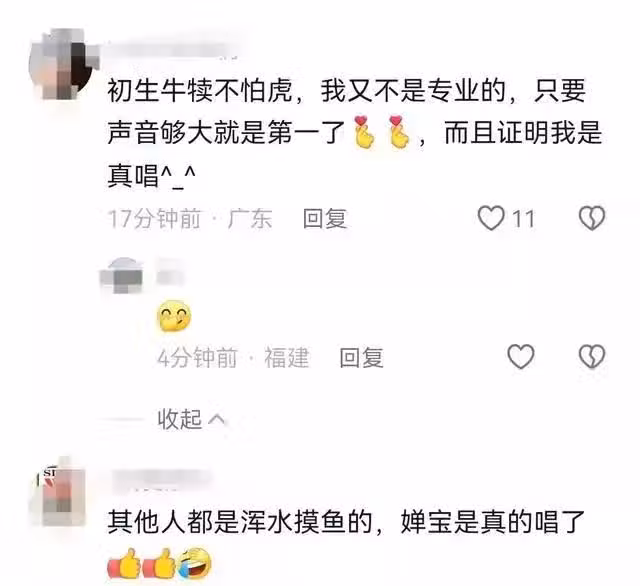Tap the smirking emoji reply
The width and height of the screenshot is (640, 586).
tap(174, 316)
